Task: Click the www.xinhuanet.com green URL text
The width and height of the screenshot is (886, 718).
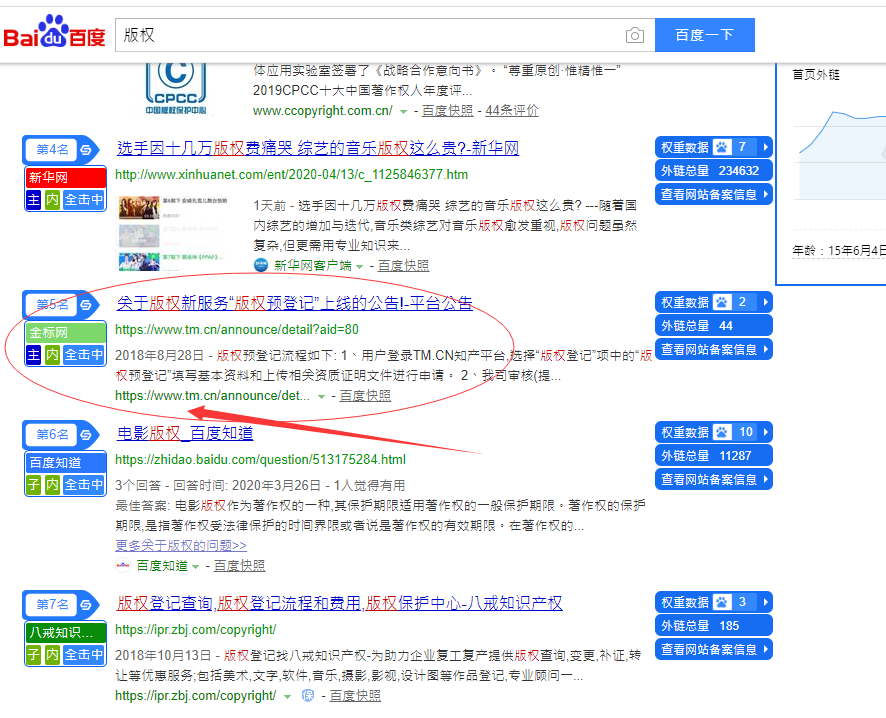Action: 292,175
